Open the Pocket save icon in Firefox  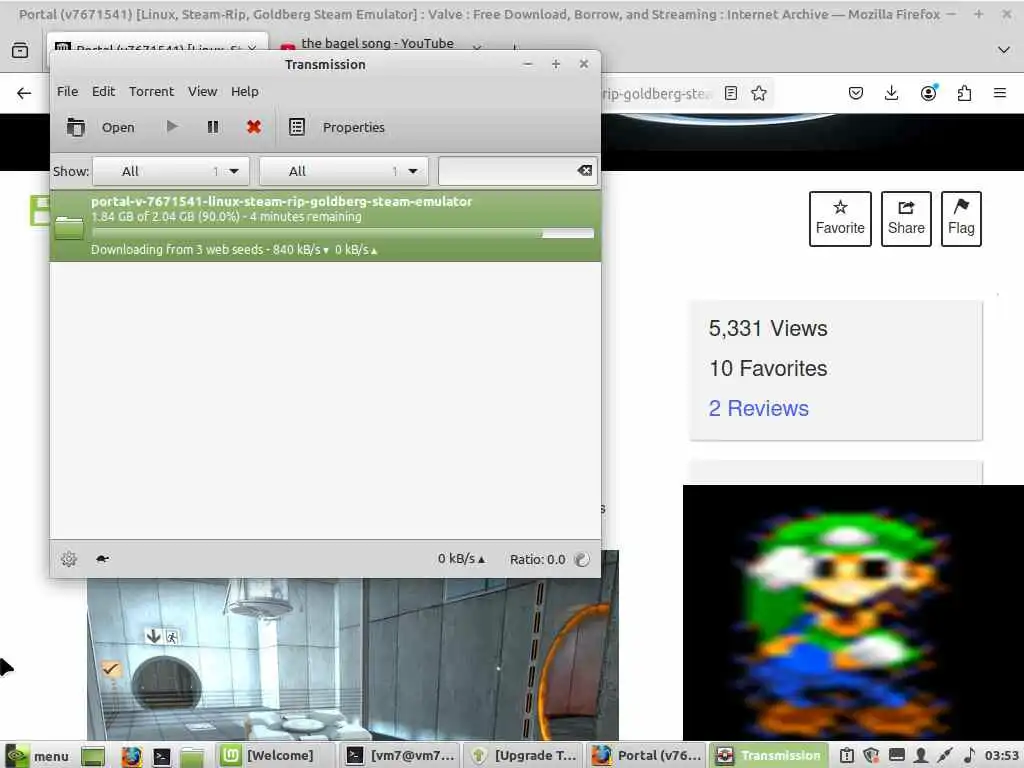[856, 93]
